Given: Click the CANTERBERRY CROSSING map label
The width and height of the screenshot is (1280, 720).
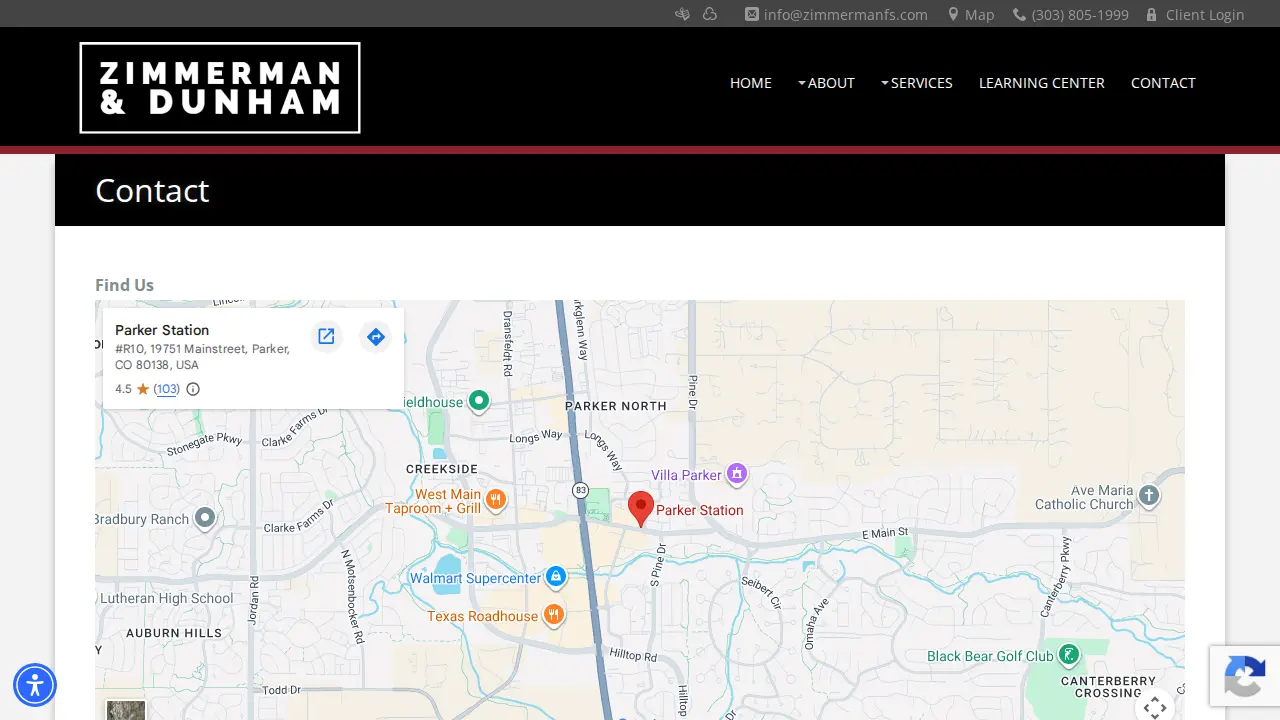Looking at the screenshot, I should (1108, 686).
